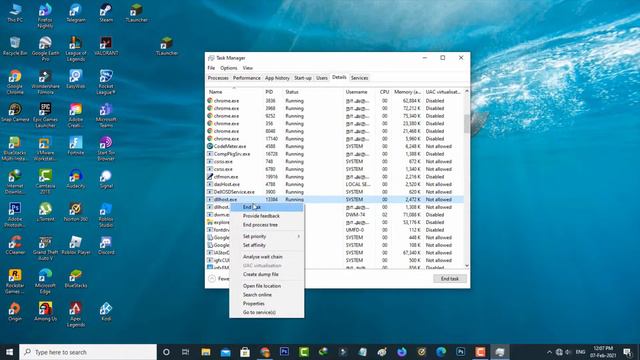Open the Start-up tab

coord(302,78)
